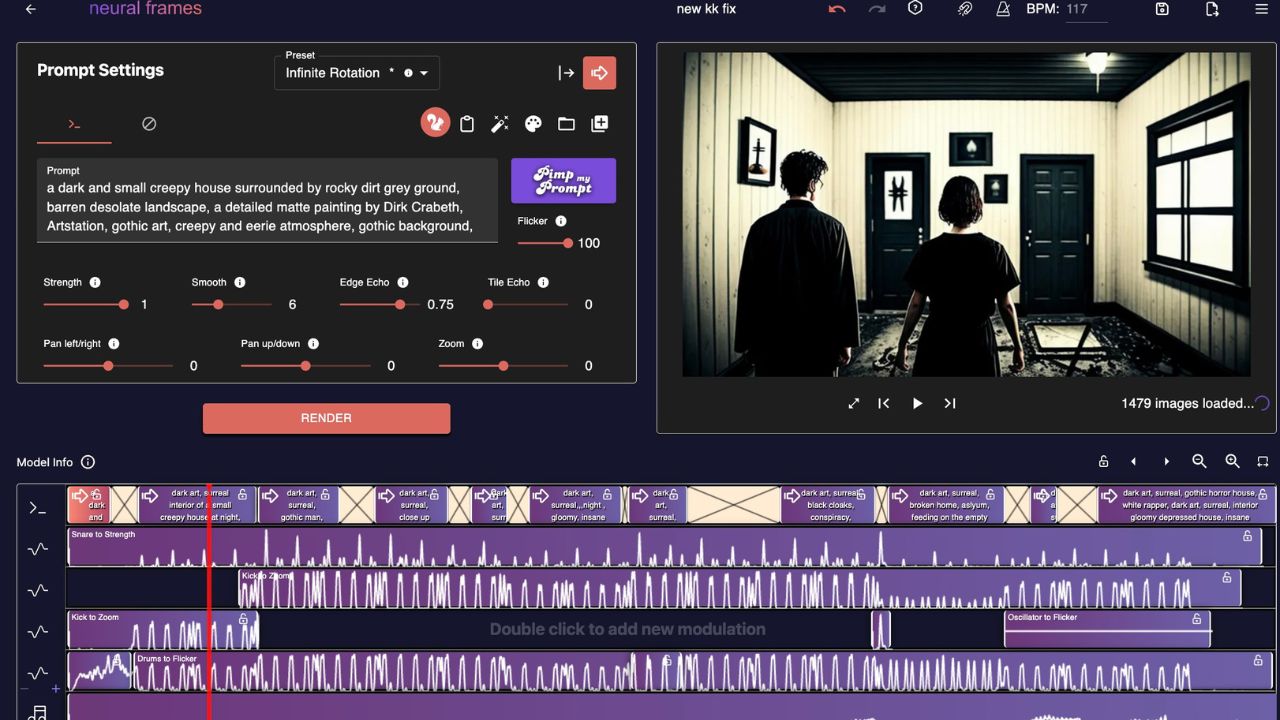Click the save icon in the top bar
Screen dimensions: 1280x720
(1162, 9)
